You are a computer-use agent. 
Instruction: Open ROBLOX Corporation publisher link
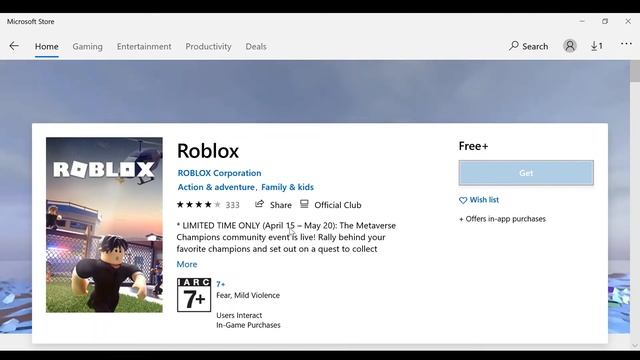220,173
